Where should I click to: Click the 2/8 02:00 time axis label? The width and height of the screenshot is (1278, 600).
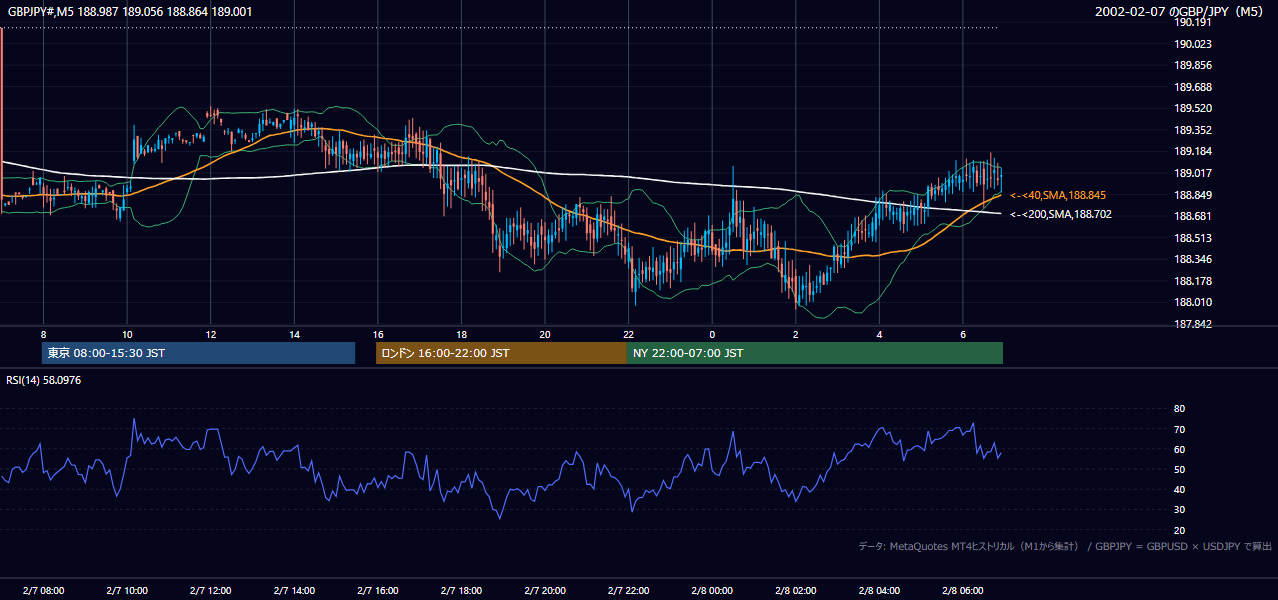(x=795, y=591)
